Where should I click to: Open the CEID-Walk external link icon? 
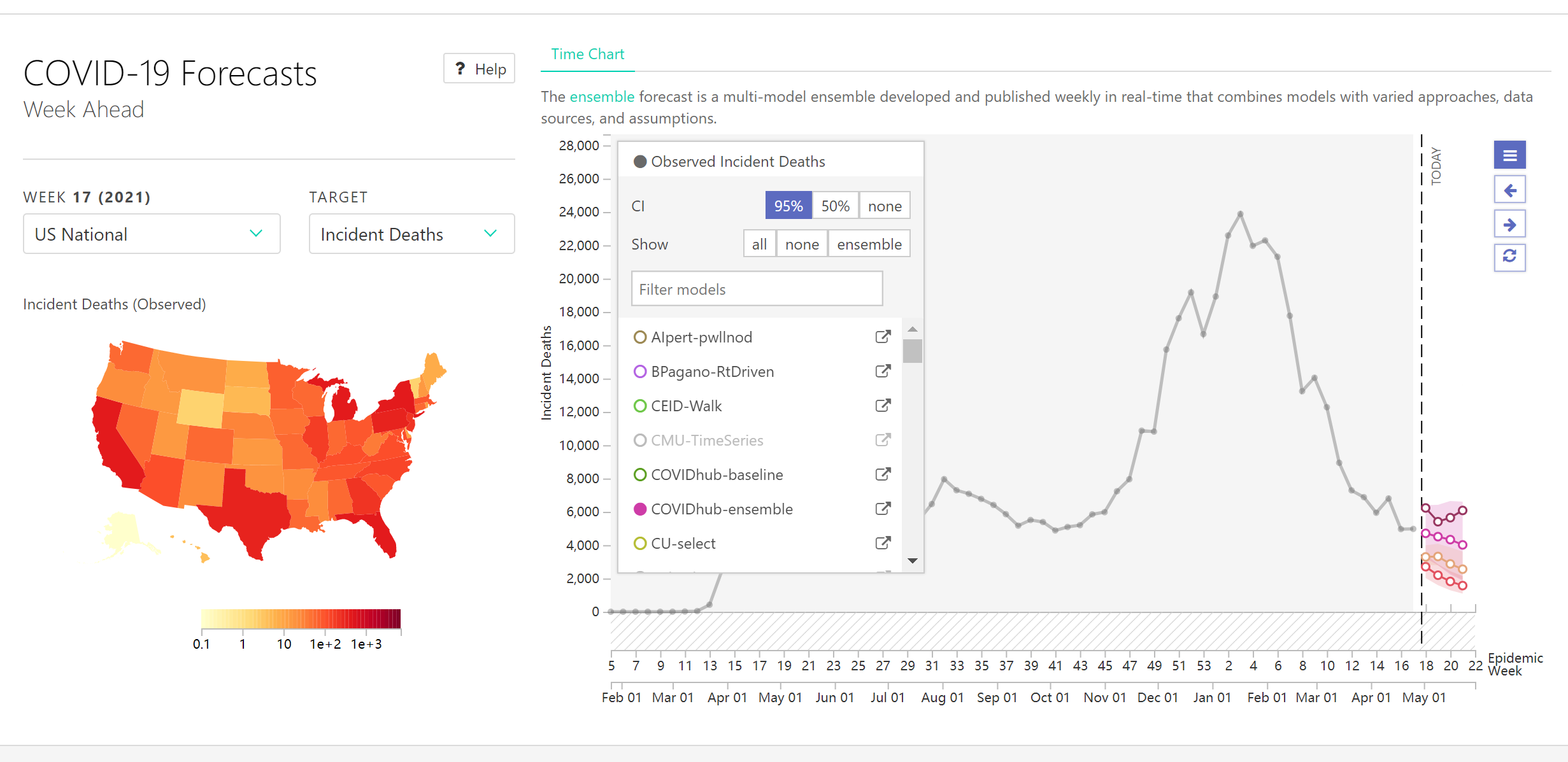tap(883, 406)
